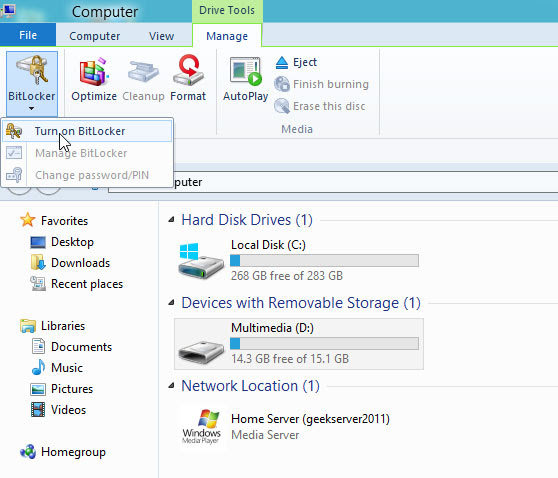Click Network Location (1) header

pos(251,386)
